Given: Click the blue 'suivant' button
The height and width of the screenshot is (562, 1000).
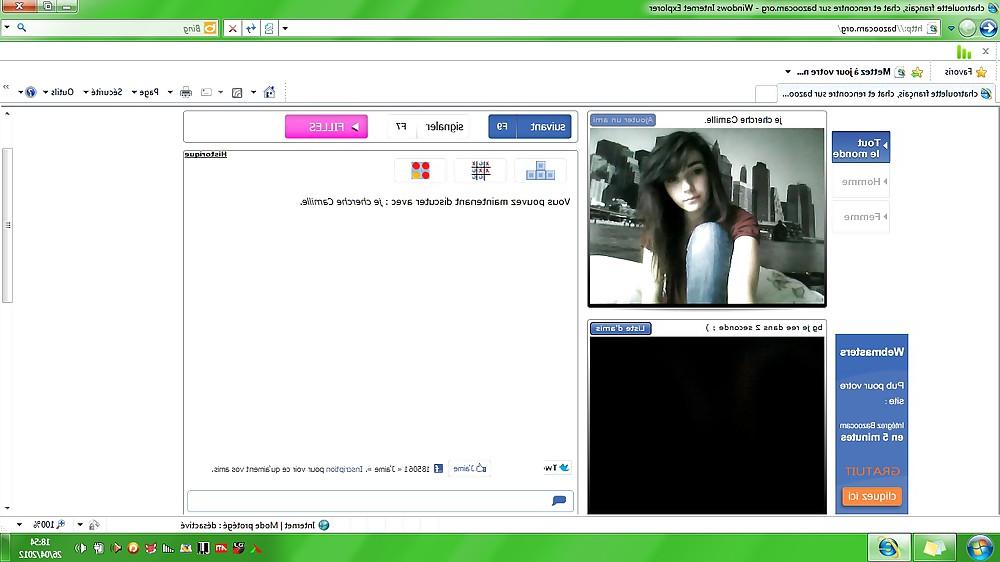Looking at the screenshot, I should (x=530, y=127).
